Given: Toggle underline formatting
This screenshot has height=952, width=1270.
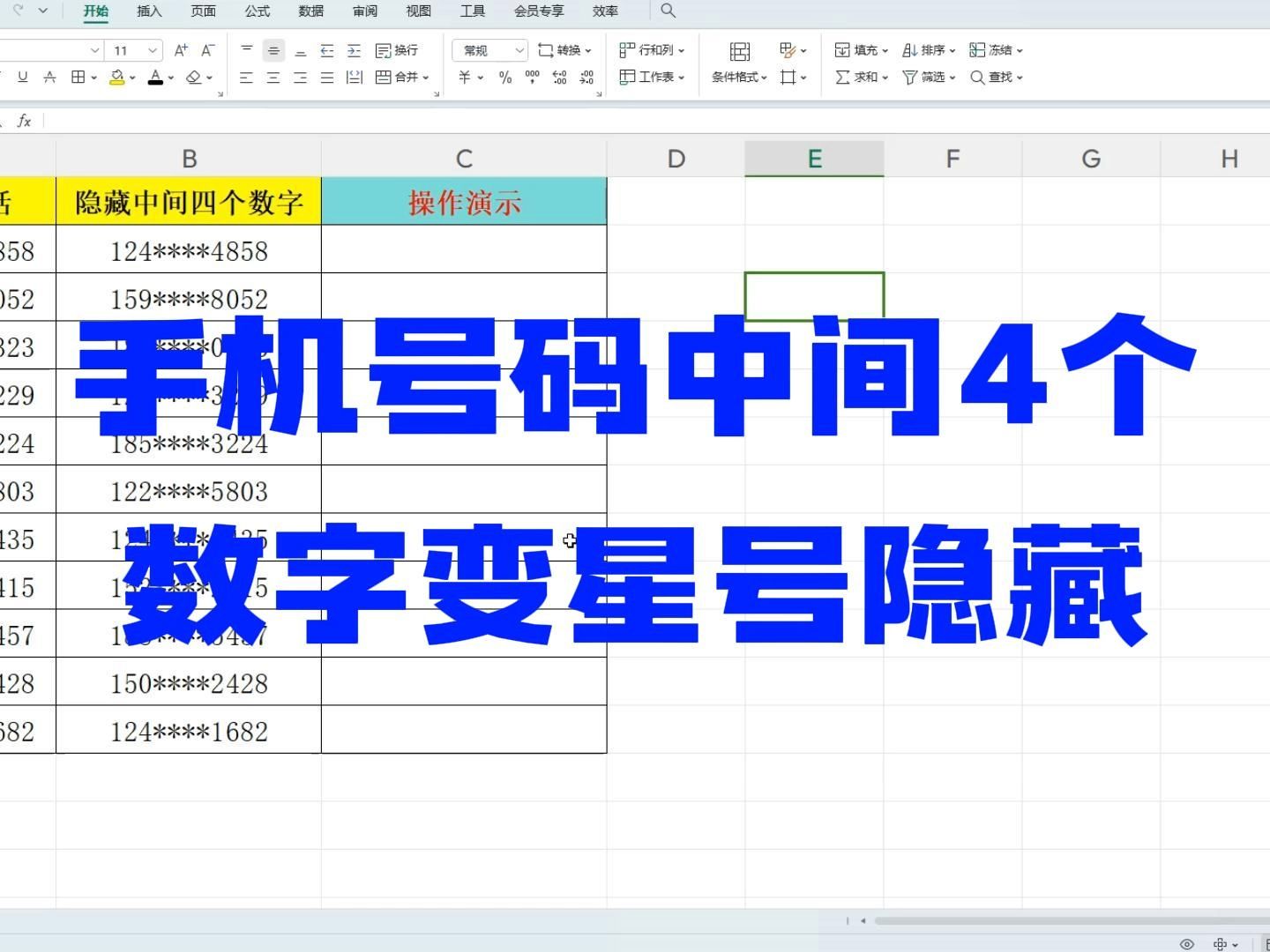Looking at the screenshot, I should pos(23,78).
